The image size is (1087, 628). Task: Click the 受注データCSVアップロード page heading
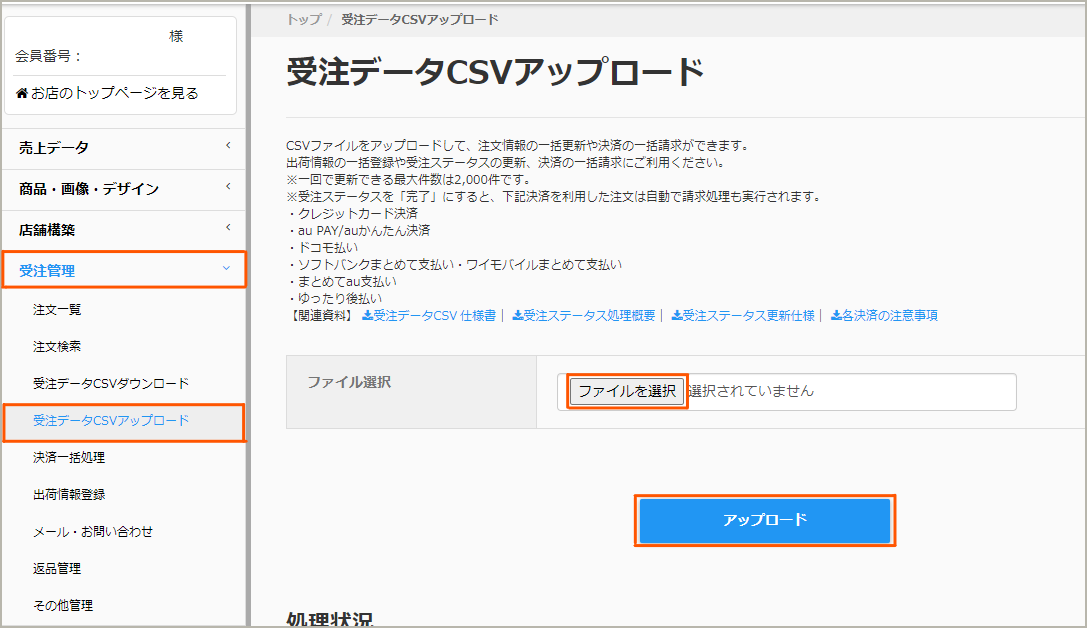[x=496, y=72]
